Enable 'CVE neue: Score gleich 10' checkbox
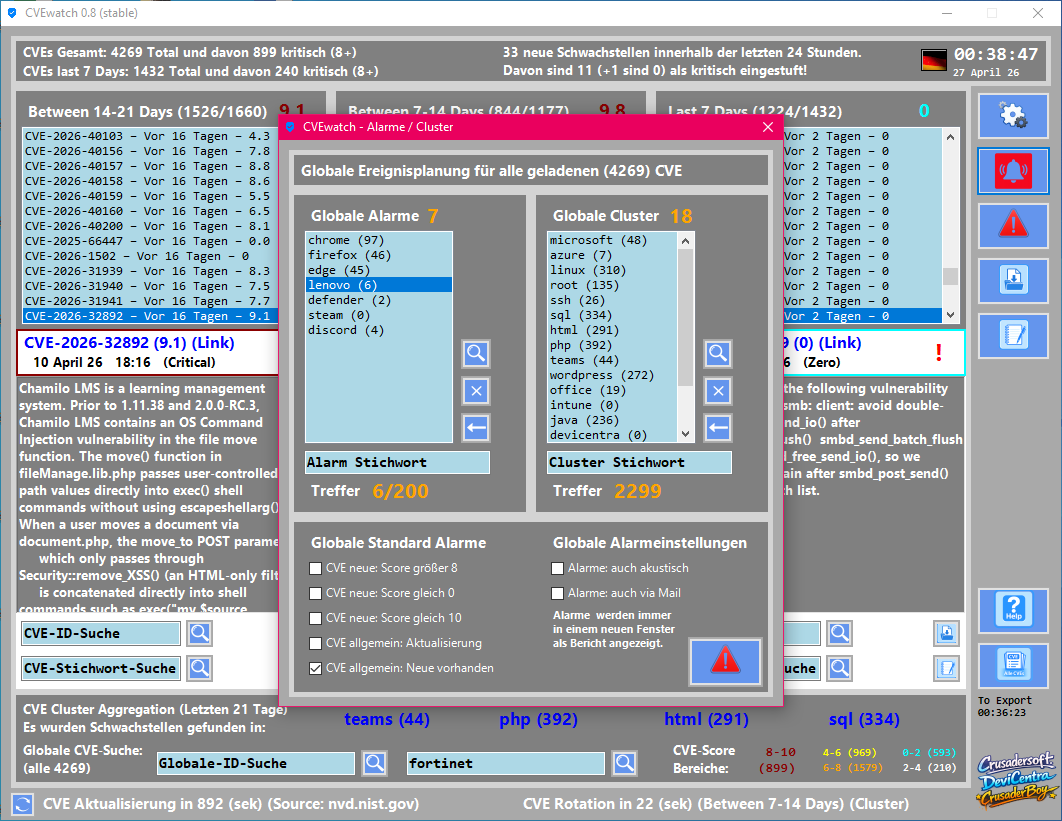This screenshot has width=1062, height=821. coord(315,618)
